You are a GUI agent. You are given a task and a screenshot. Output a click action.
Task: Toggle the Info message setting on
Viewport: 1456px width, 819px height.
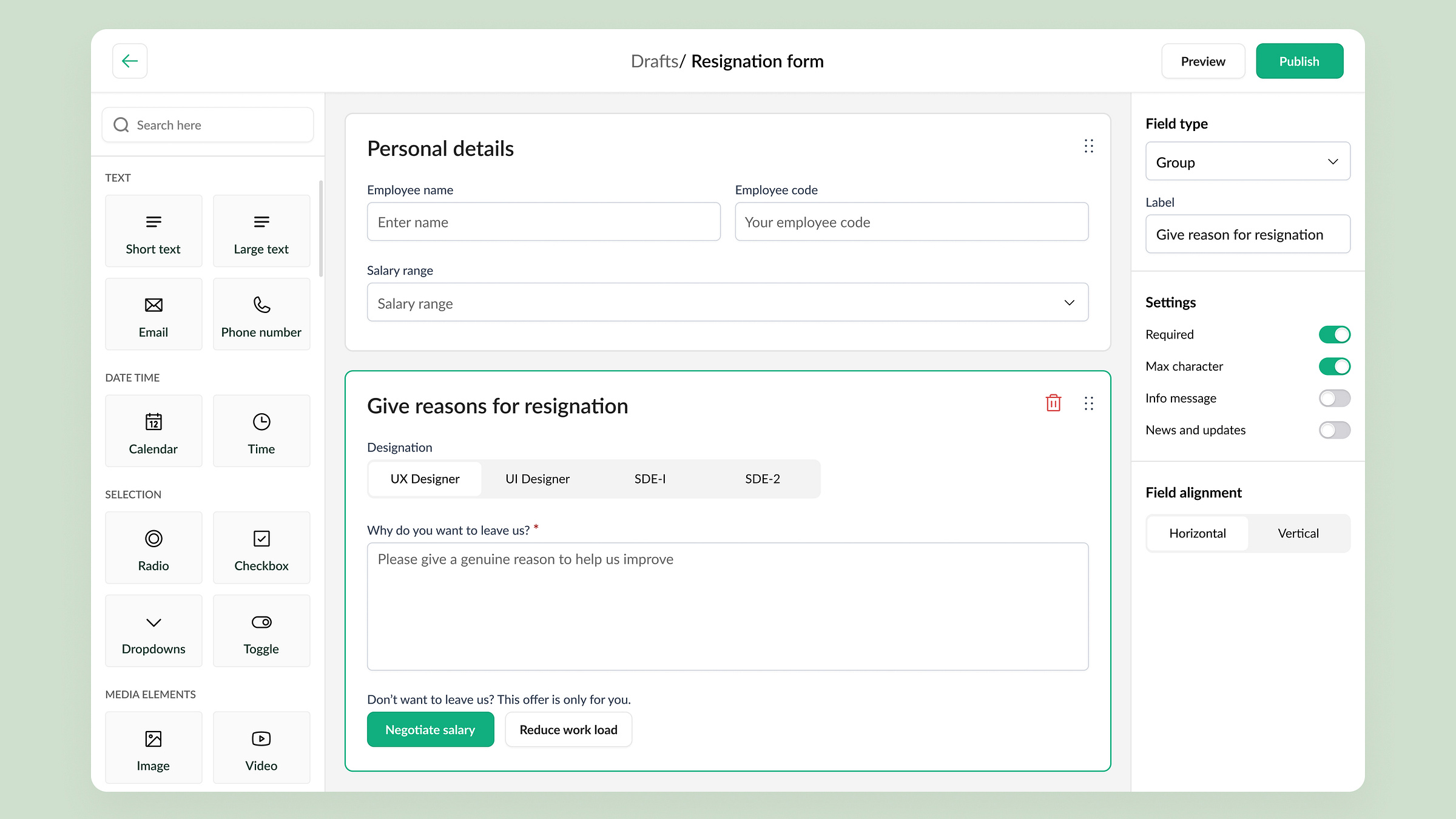[x=1334, y=398]
